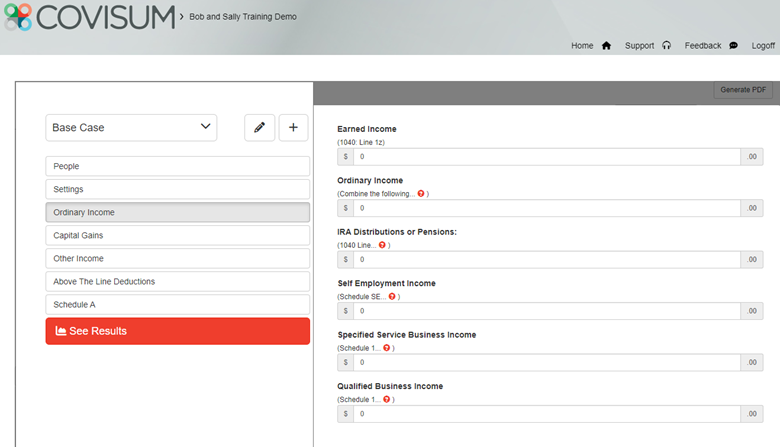Click the Feedback speech bubble icon
780x447 pixels.
point(733,46)
